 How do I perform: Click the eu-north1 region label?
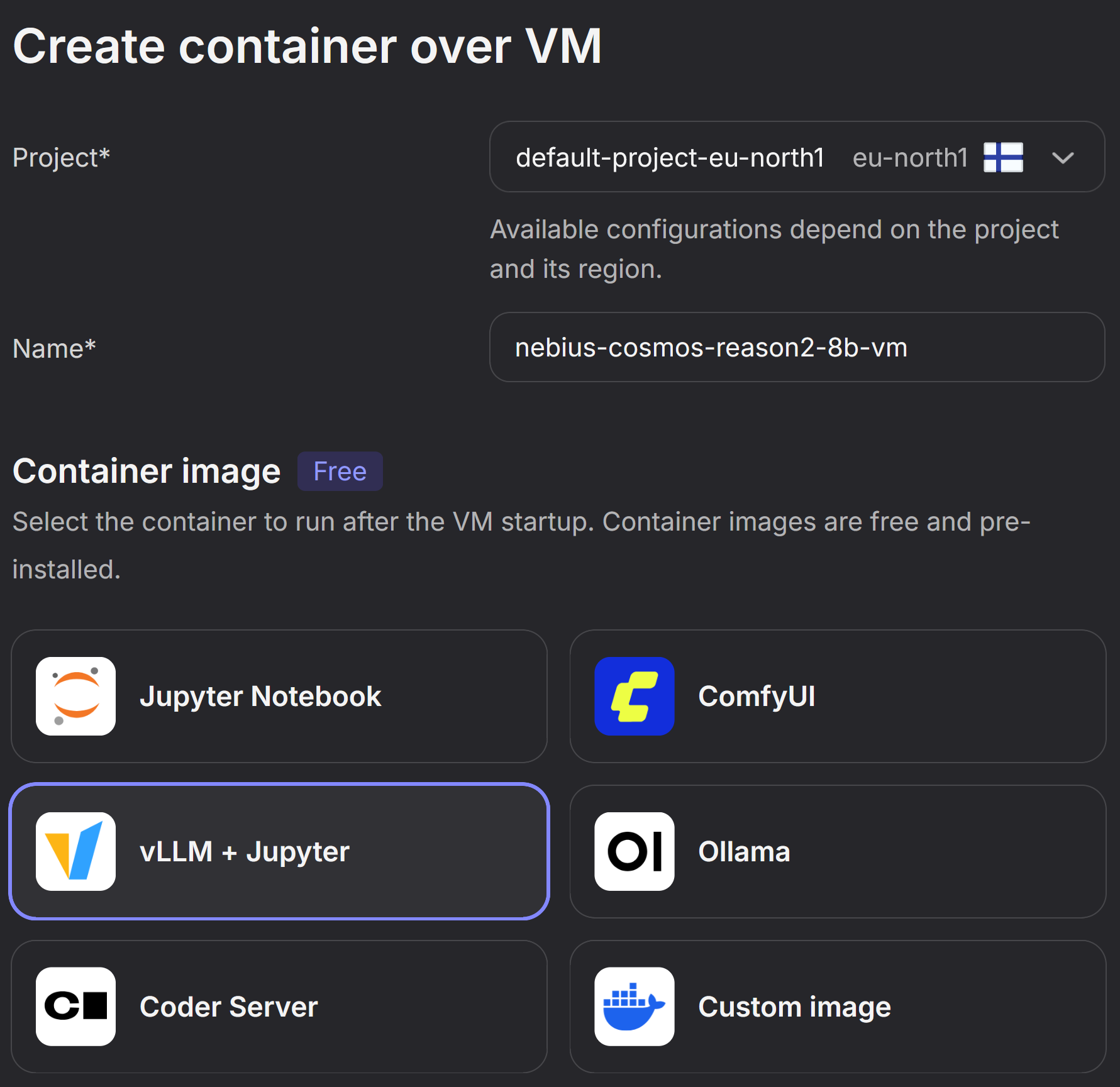[x=910, y=157]
